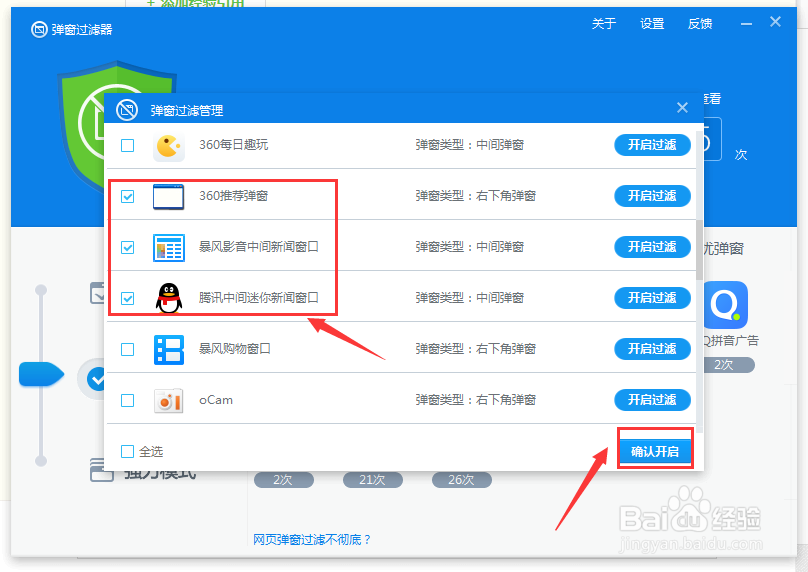Open the 反馈 menu in title bar
Image resolution: width=808 pixels, height=572 pixels.
coord(700,24)
